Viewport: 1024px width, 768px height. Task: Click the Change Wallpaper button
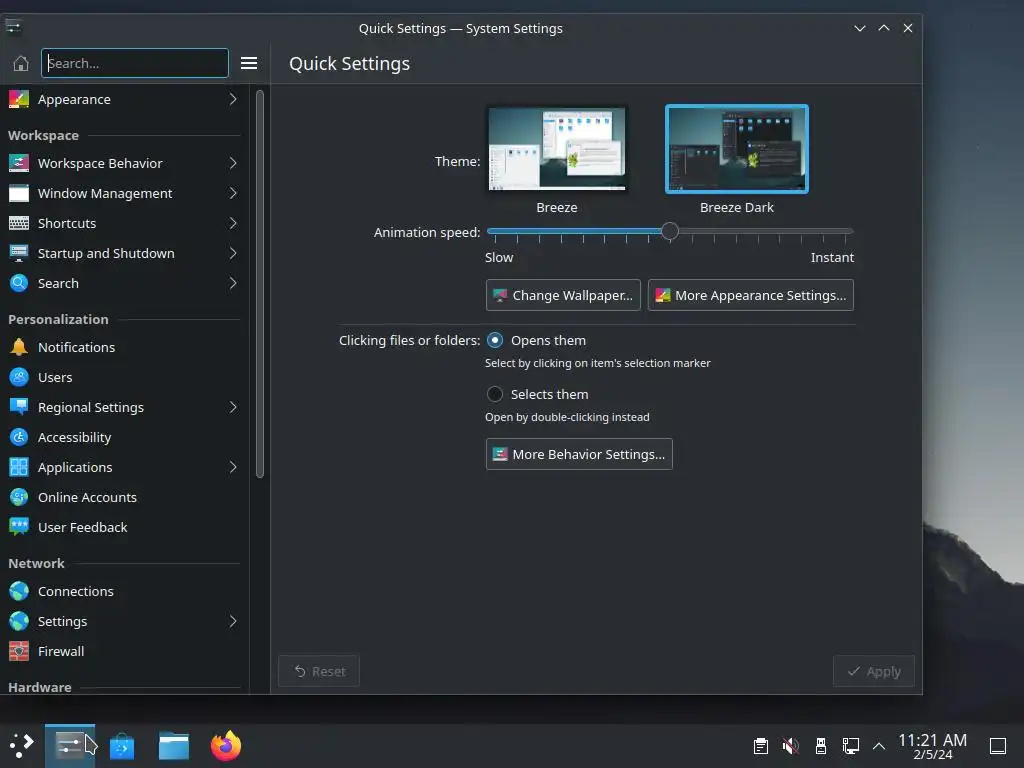563,295
